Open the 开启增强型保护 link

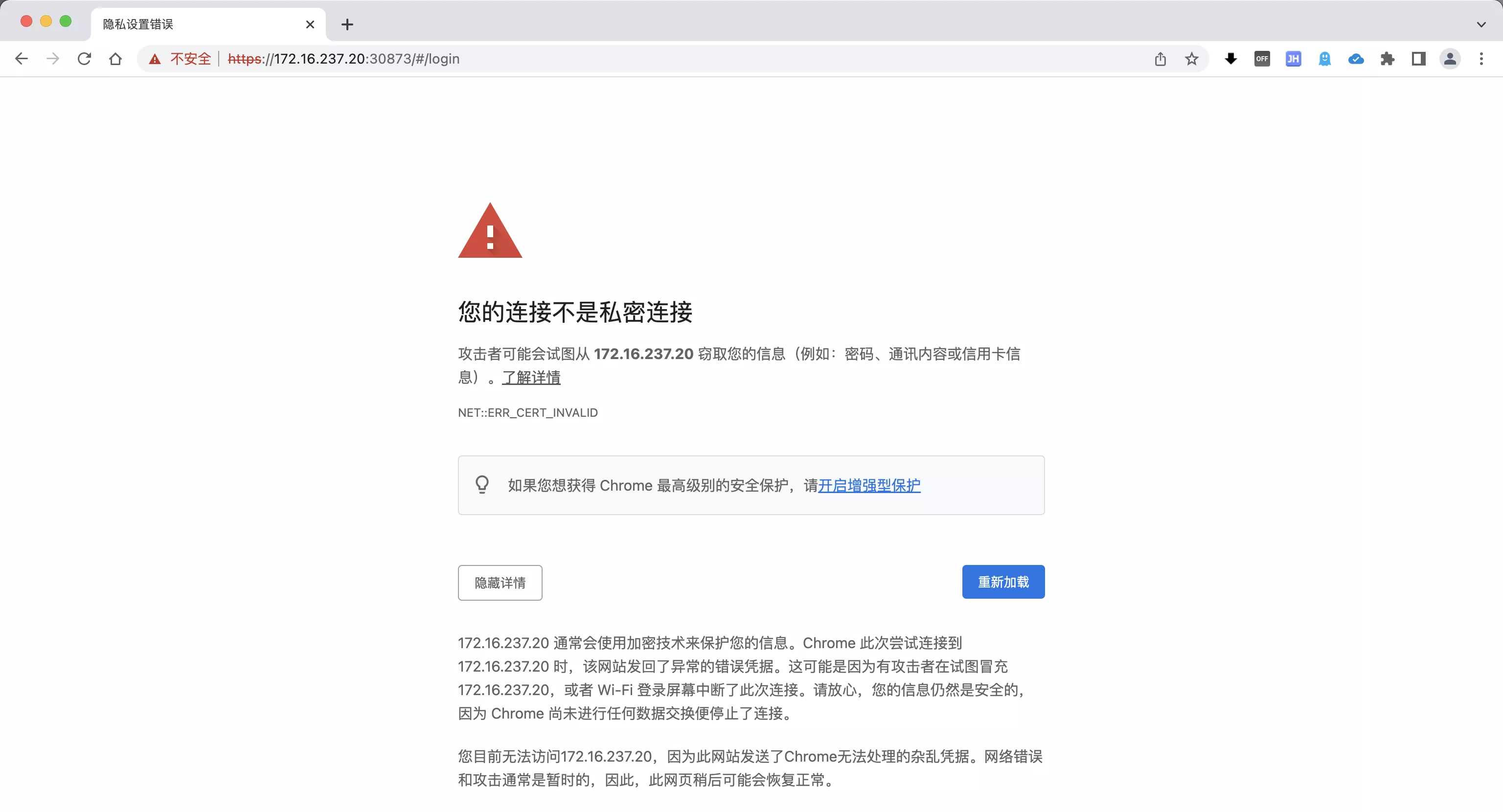pyautogui.click(x=869, y=485)
